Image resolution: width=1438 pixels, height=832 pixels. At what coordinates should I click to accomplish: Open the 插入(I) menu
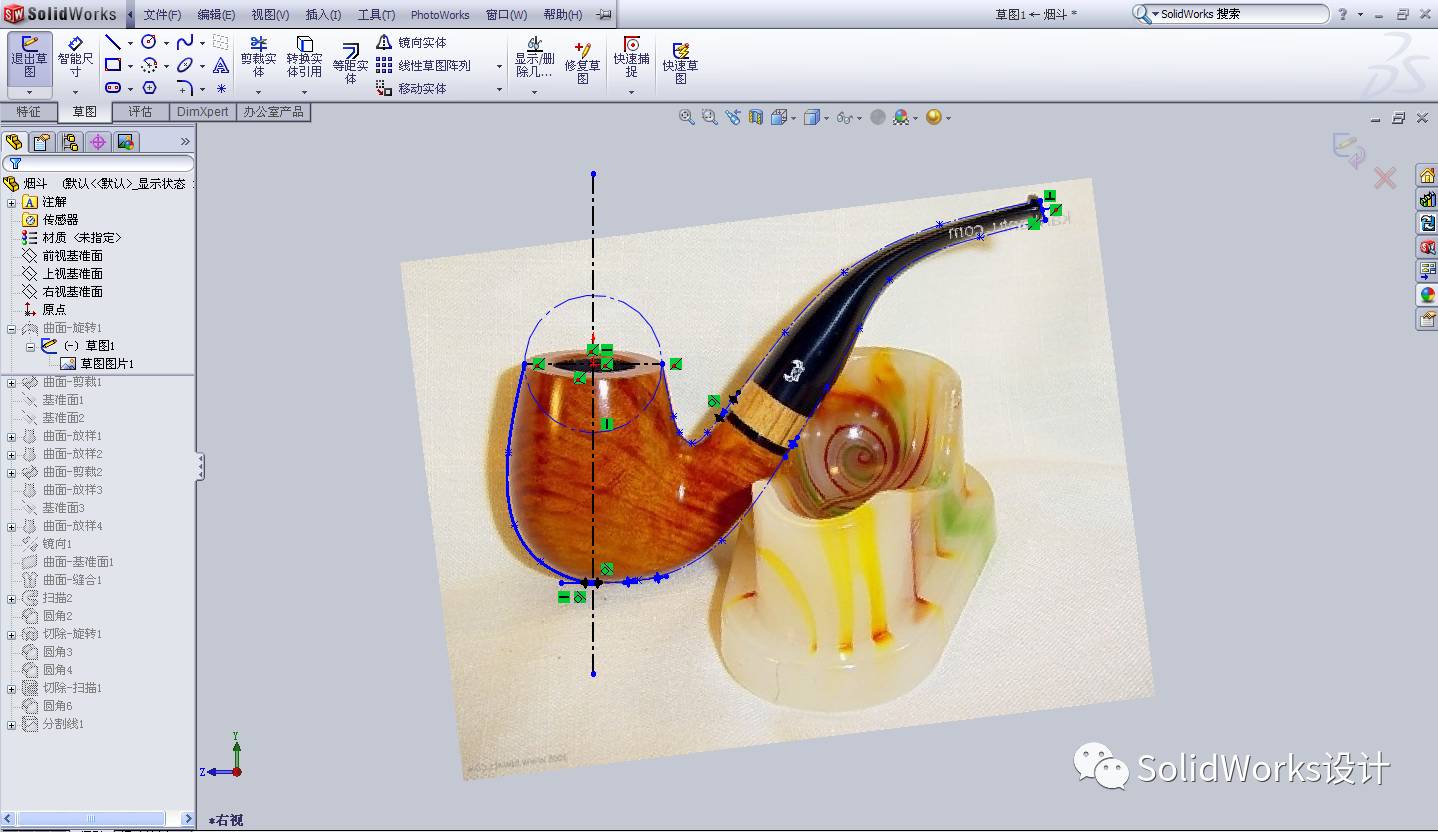pyautogui.click(x=323, y=15)
